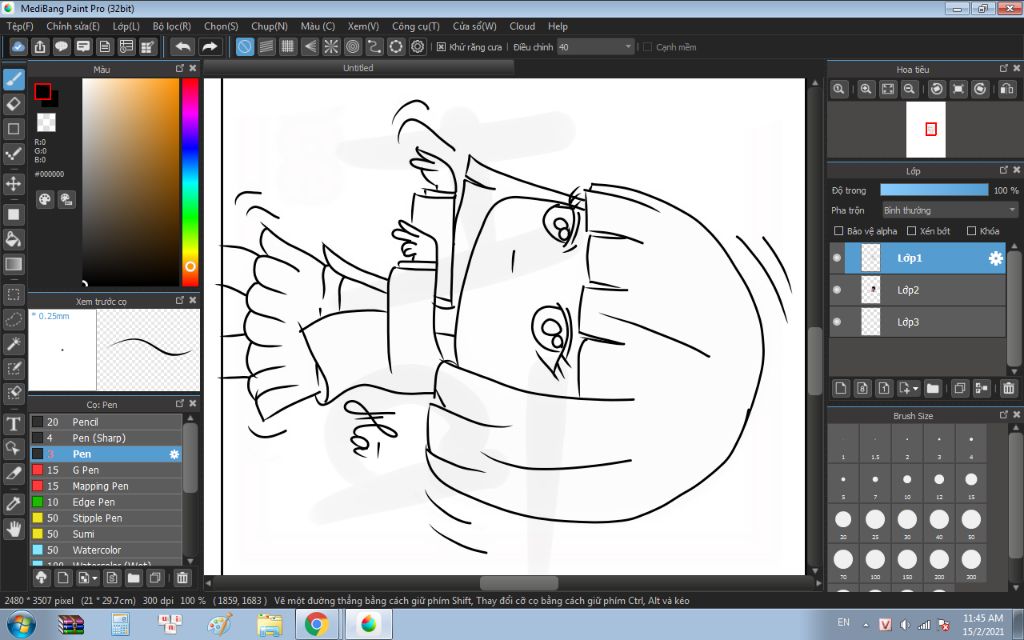The height and width of the screenshot is (640, 1024).
Task: Zoom out using the navigator minus magnifier
Action: pos(909,89)
